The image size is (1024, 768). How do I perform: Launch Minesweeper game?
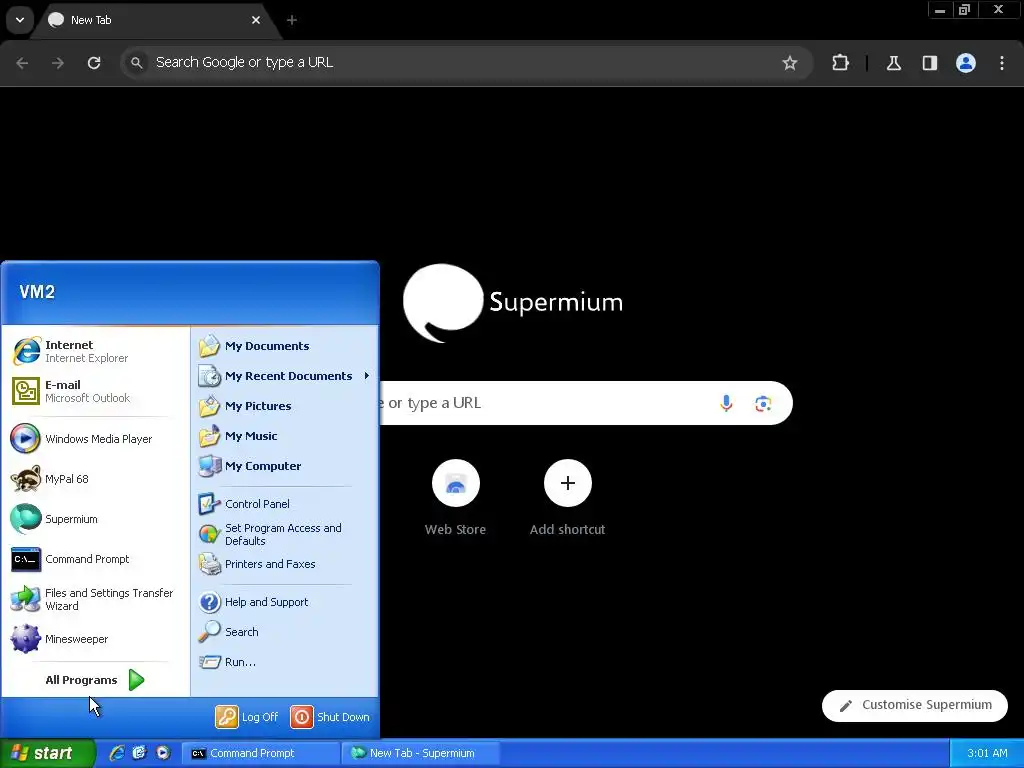point(95,639)
